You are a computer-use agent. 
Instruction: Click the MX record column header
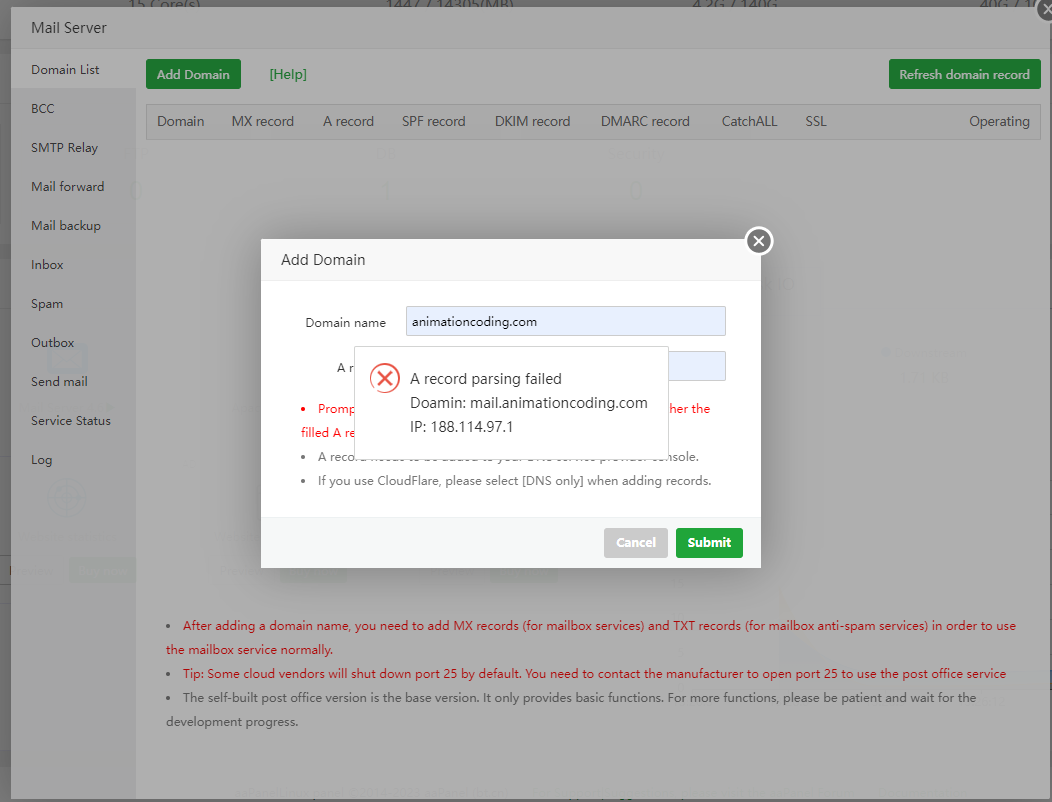pyautogui.click(x=263, y=121)
